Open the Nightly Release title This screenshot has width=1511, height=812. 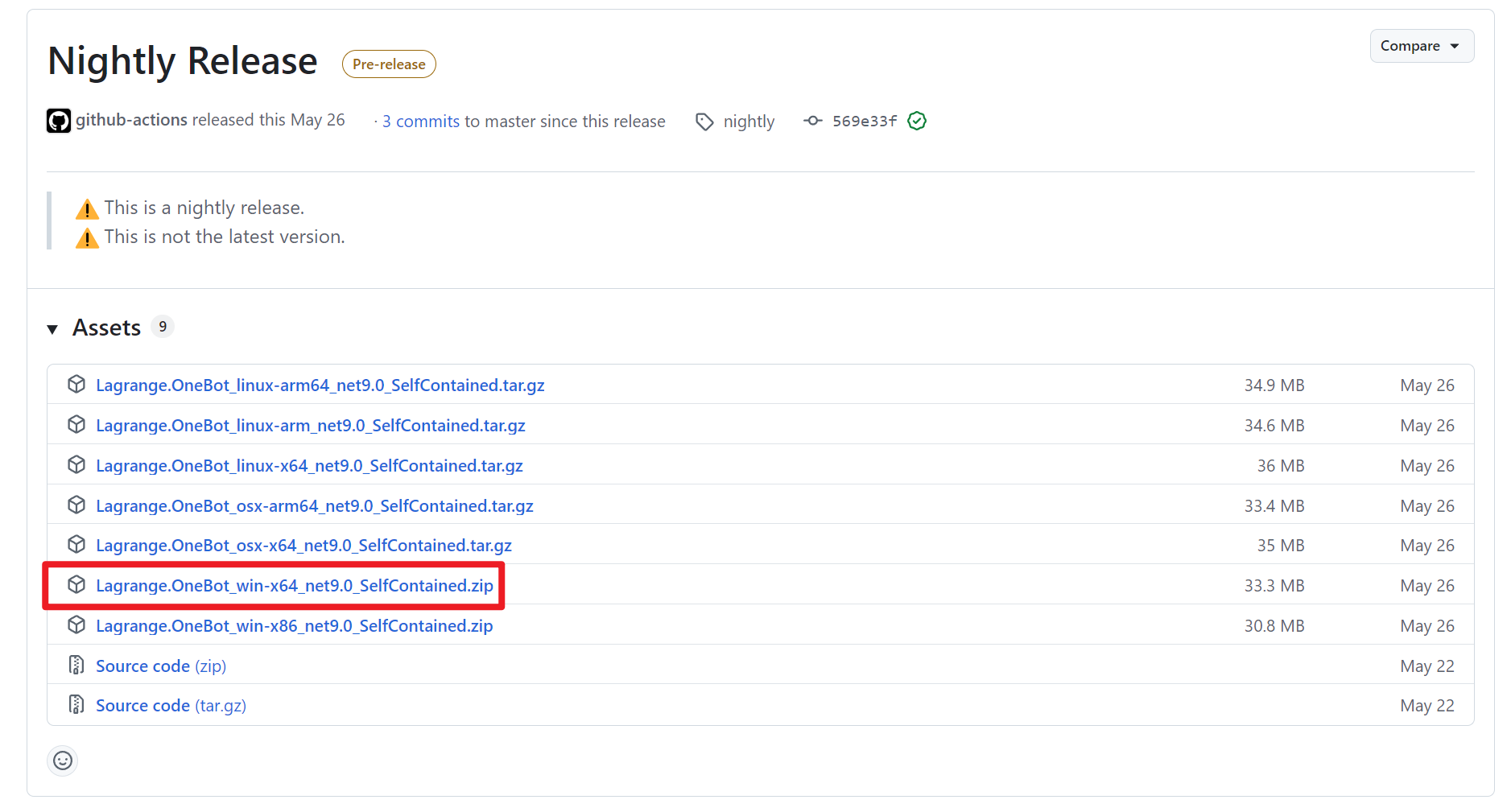tap(183, 61)
